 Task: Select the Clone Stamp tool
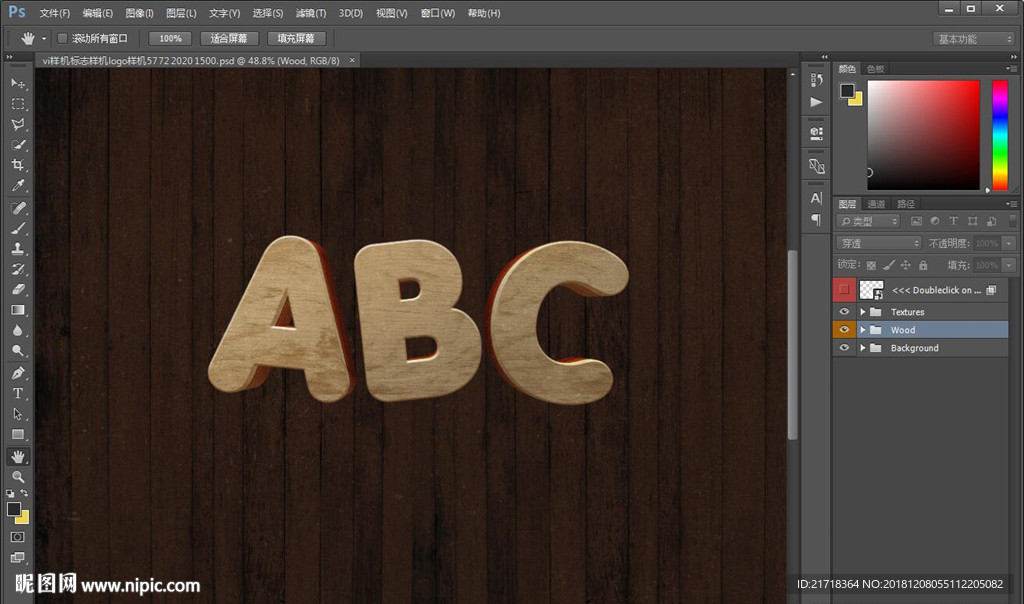(18, 248)
